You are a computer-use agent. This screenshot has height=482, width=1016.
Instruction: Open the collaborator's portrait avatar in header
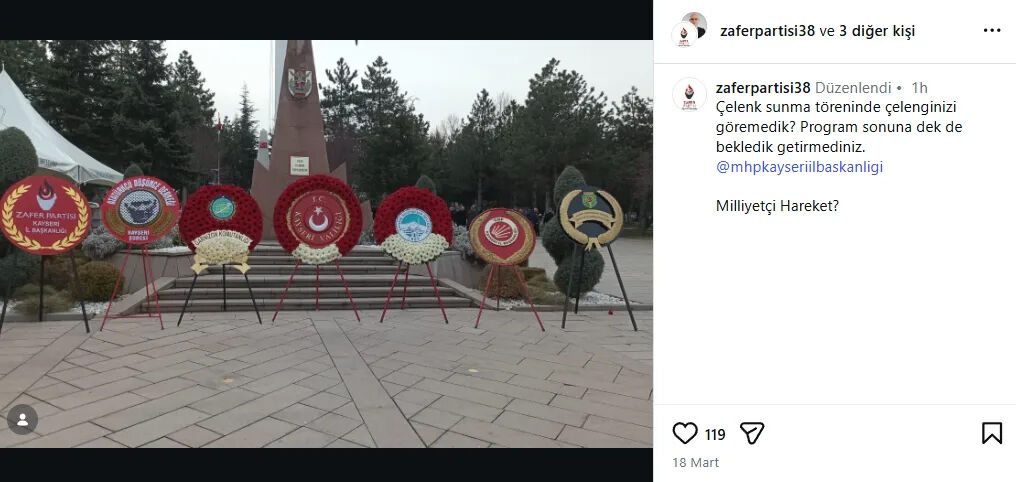tap(694, 24)
